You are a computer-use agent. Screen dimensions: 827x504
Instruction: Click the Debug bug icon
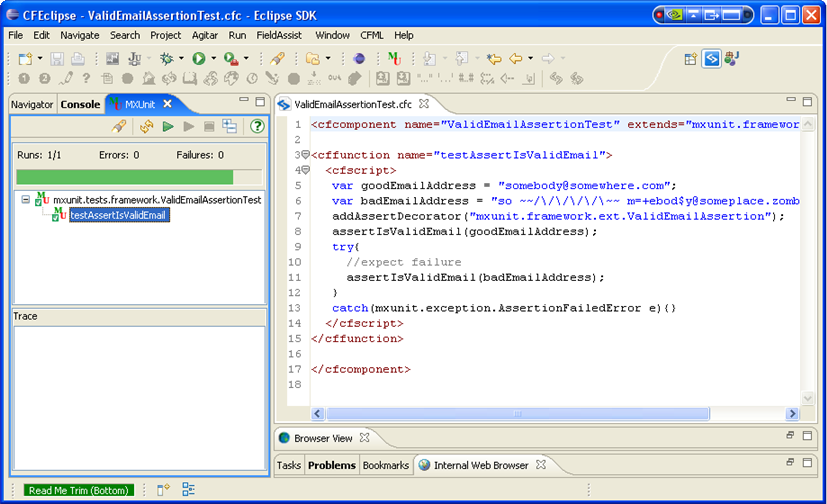pyautogui.click(x=167, y=59)
